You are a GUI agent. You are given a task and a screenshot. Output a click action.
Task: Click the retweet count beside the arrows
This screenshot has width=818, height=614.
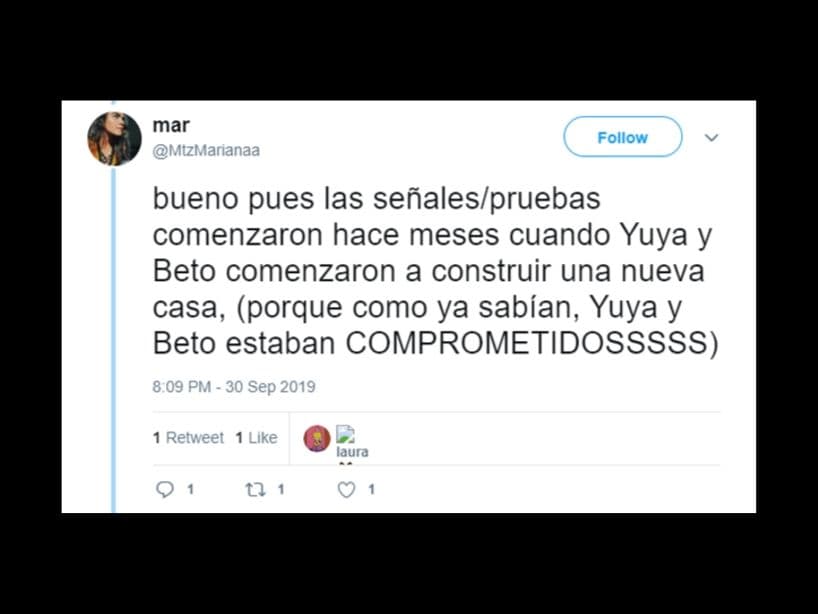(x=281, y=489)
